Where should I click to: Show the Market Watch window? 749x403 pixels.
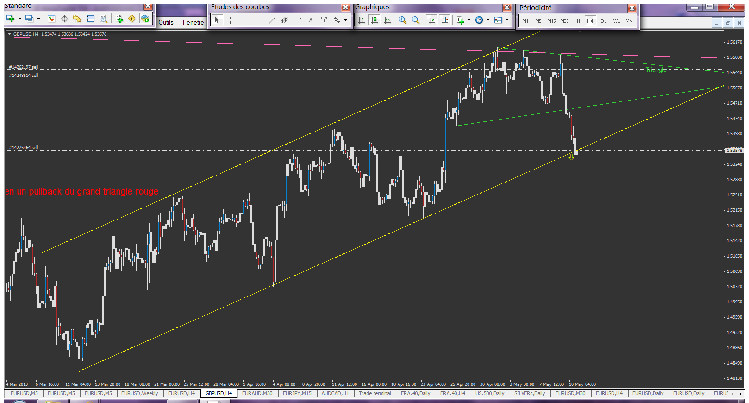(52, 19)
